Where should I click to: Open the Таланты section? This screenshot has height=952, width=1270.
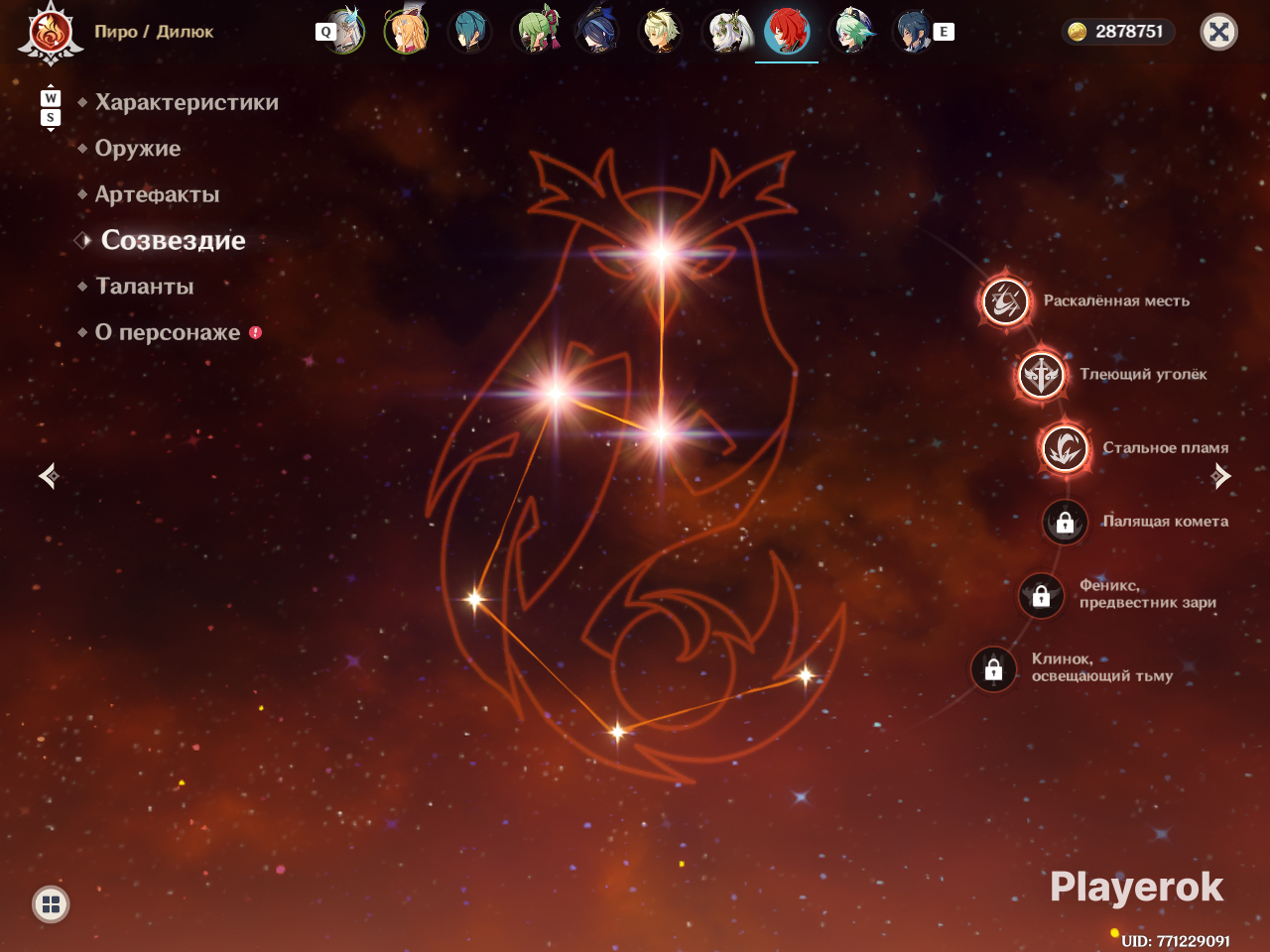pyautogui.click(x=145, y=287)
